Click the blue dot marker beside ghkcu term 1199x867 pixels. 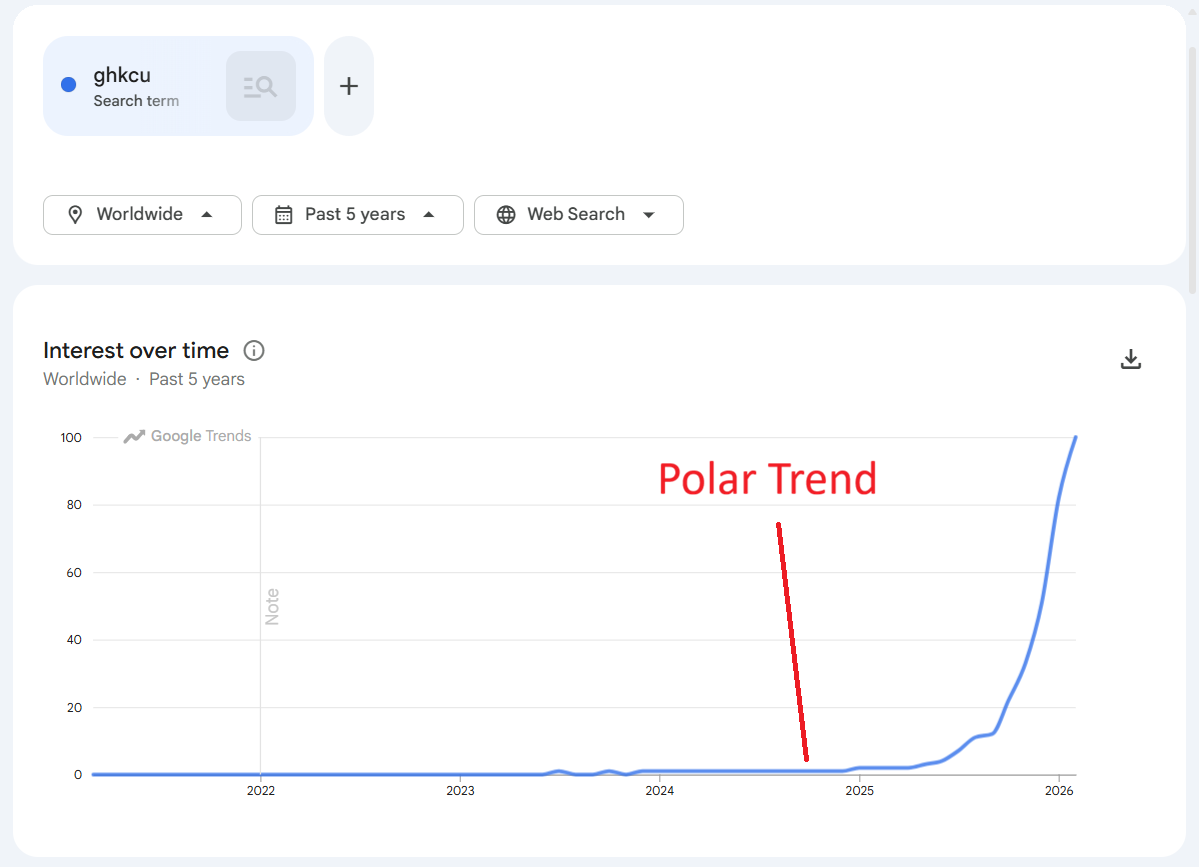[67, 85]
